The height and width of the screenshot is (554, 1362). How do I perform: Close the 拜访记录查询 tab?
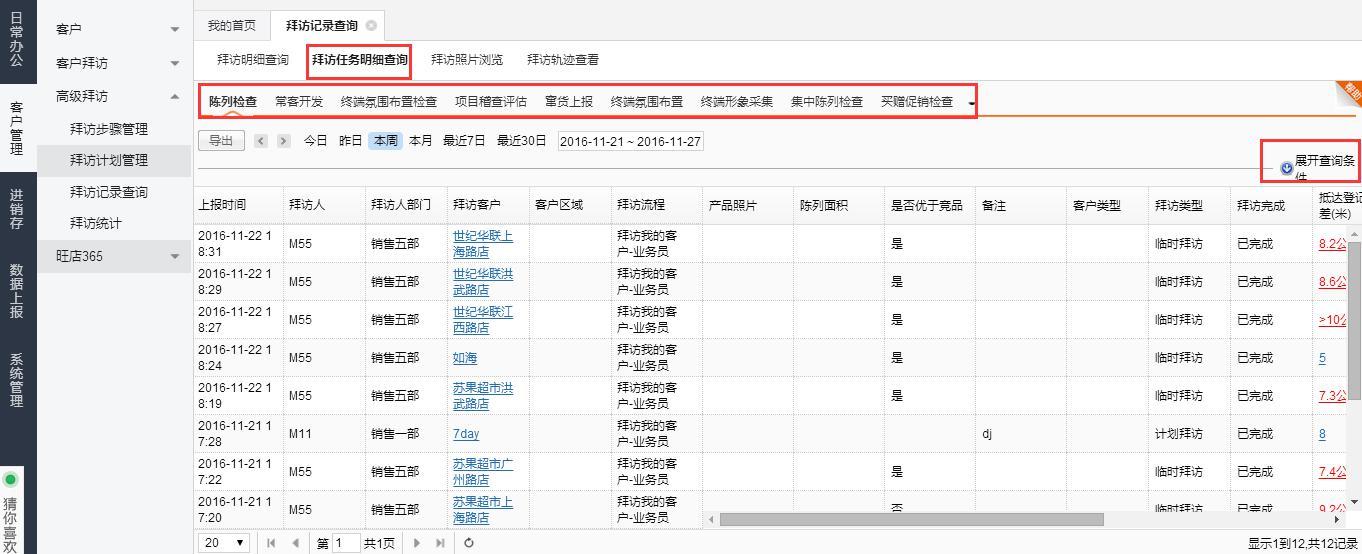[x=372, y=26]
